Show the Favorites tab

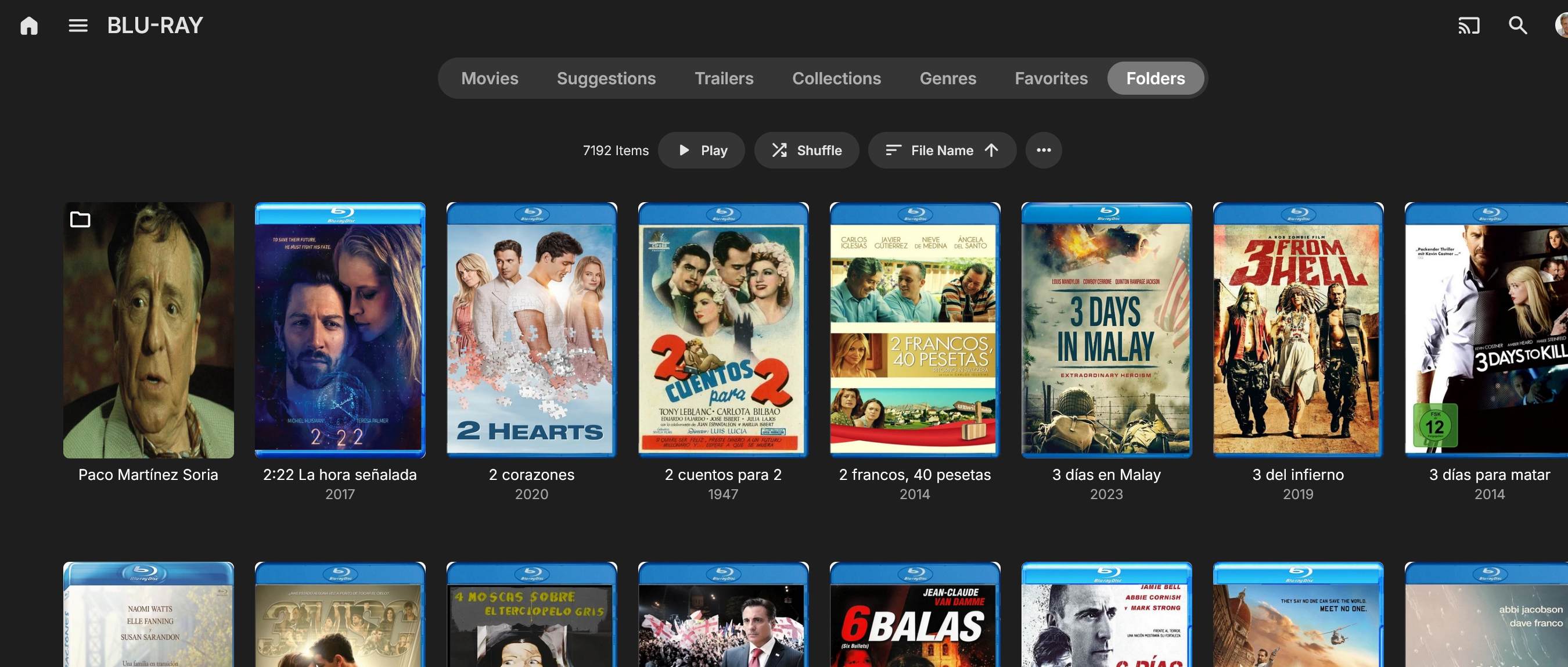coord(1051,78)
